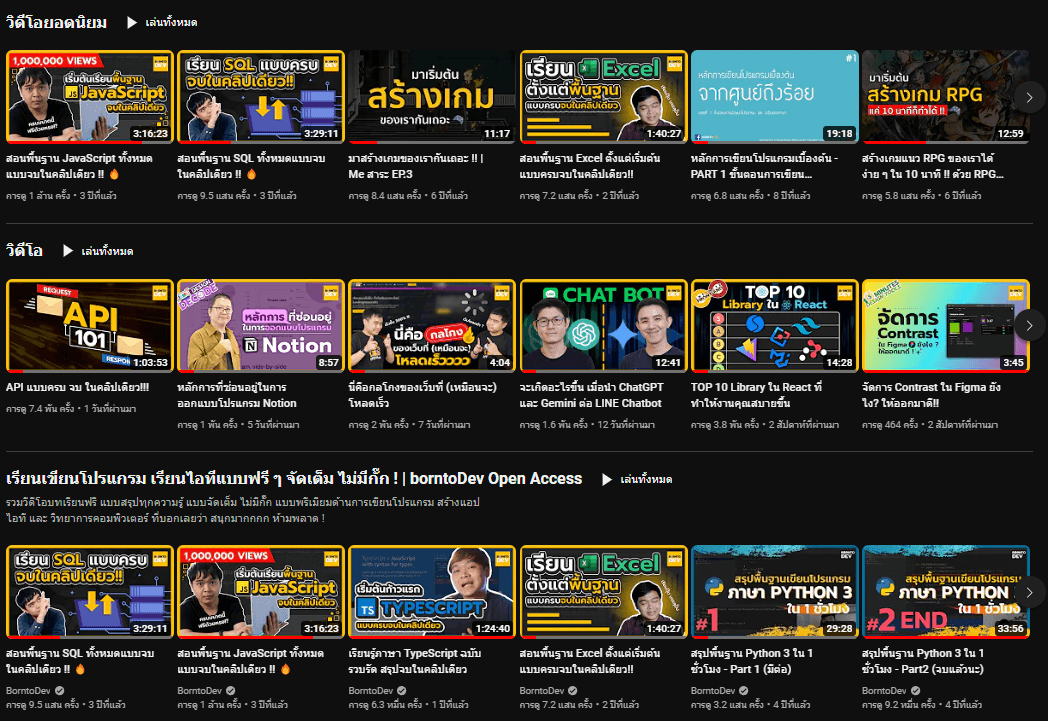Click BorntoDev channel name under Python Part2 video
The image size is (1048, 721).
[x=885, y=691]
